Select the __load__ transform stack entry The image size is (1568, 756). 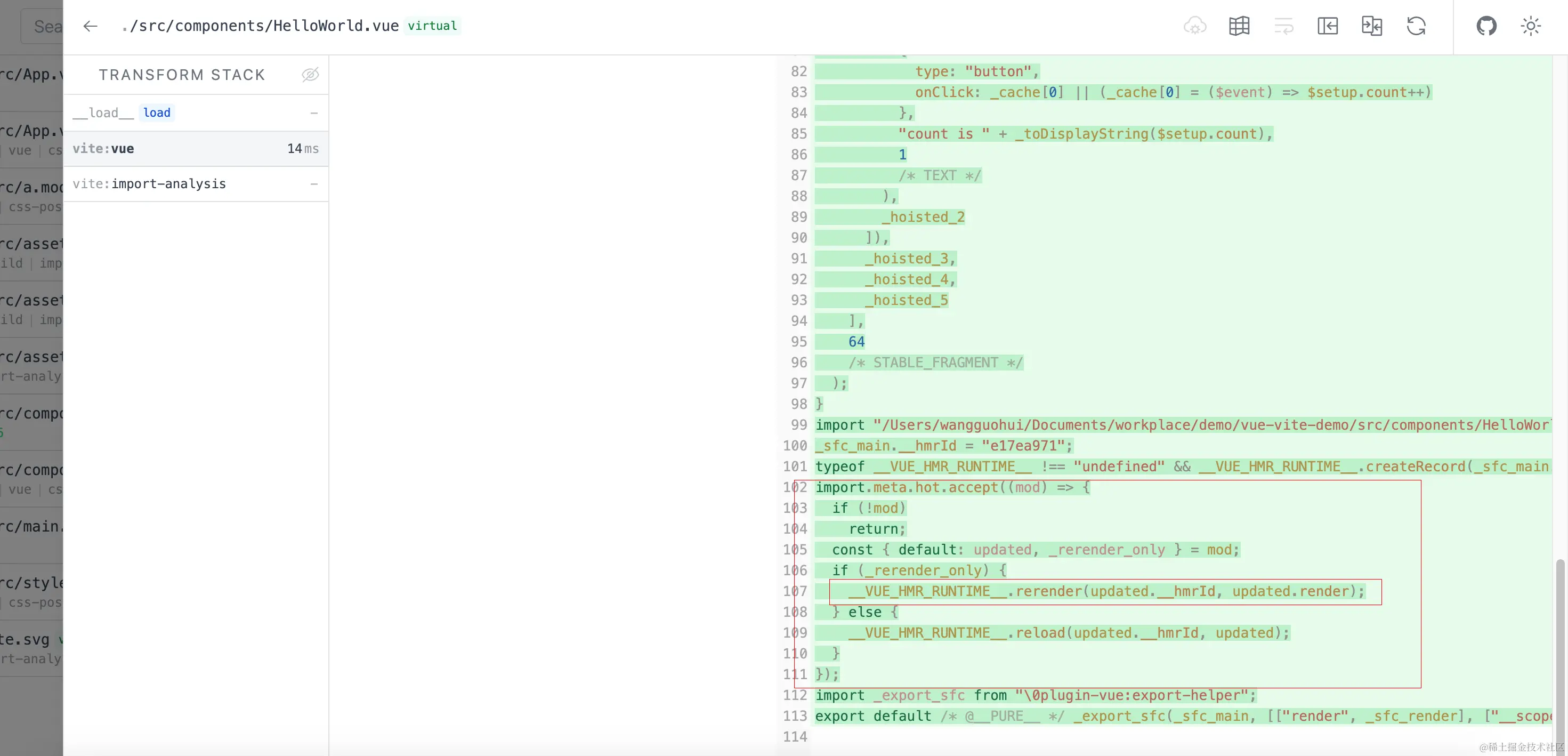103,113
